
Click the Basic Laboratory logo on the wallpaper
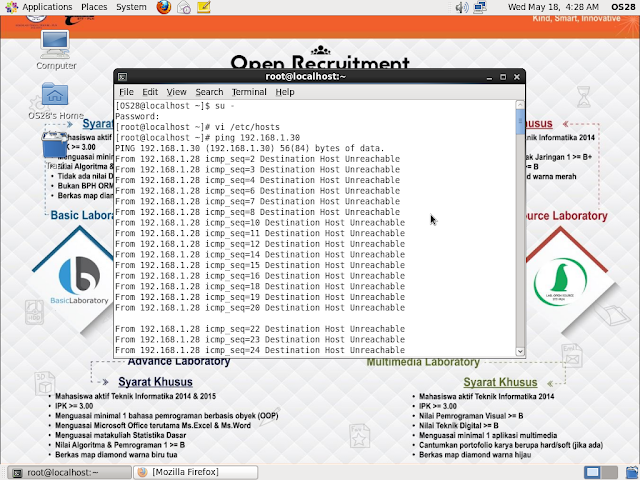[79, 280]
